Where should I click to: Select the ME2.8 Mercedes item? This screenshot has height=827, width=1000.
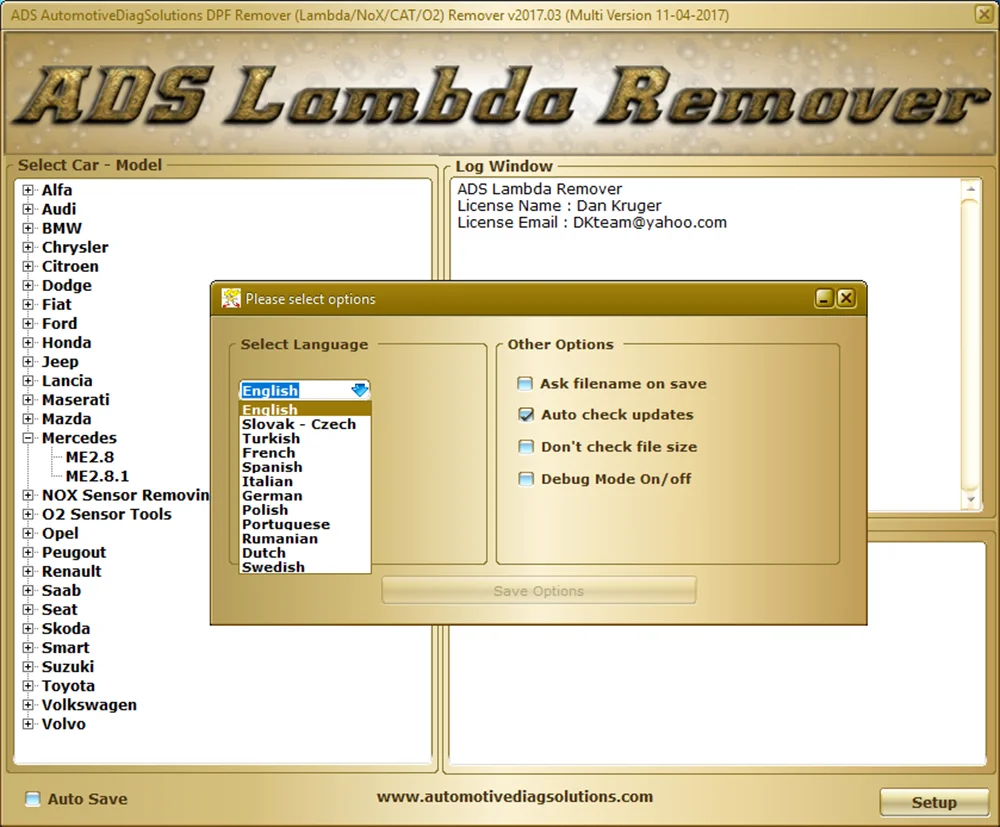click(x=90, y=457)
